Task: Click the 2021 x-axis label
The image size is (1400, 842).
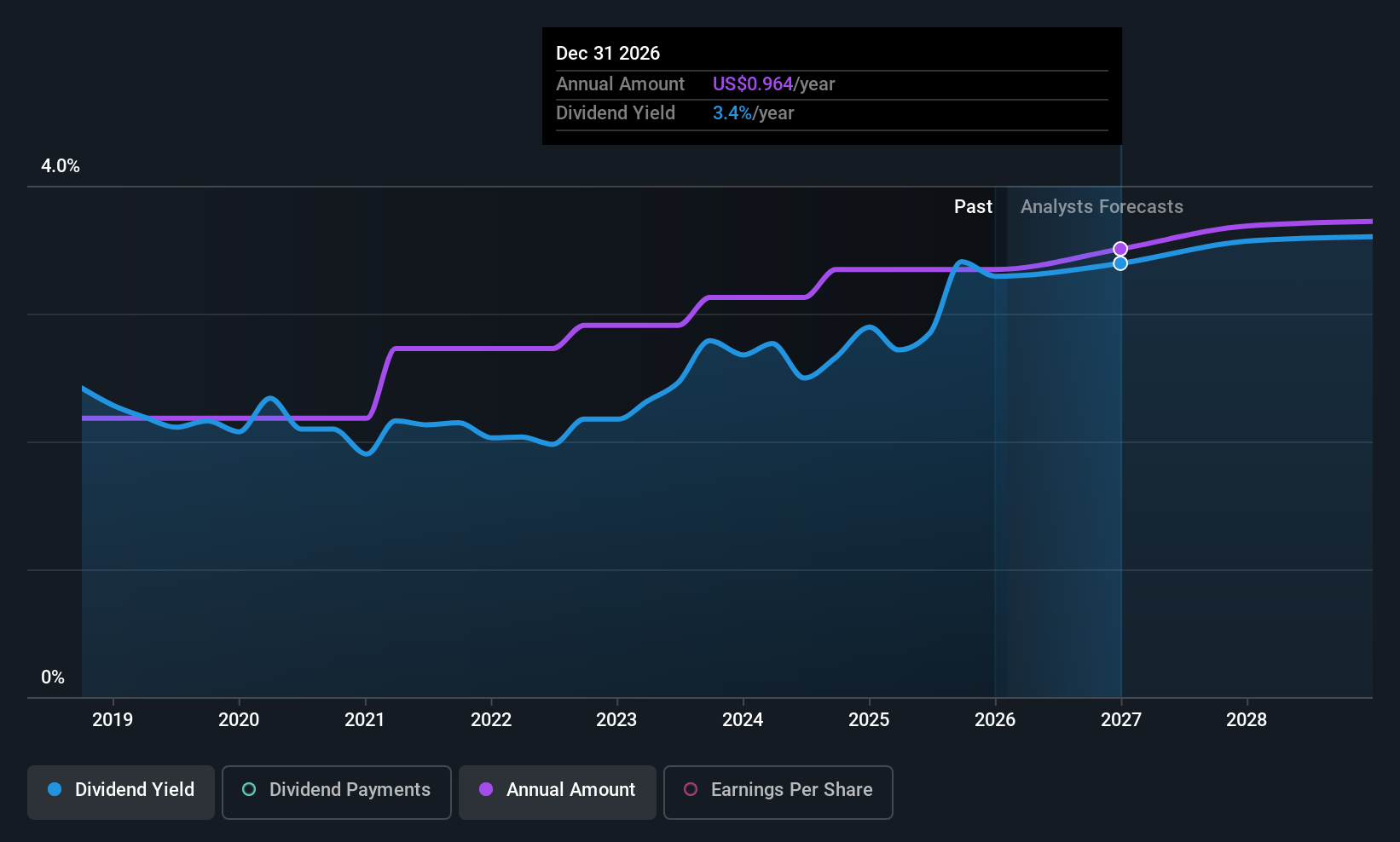Action: click(365, 720)
